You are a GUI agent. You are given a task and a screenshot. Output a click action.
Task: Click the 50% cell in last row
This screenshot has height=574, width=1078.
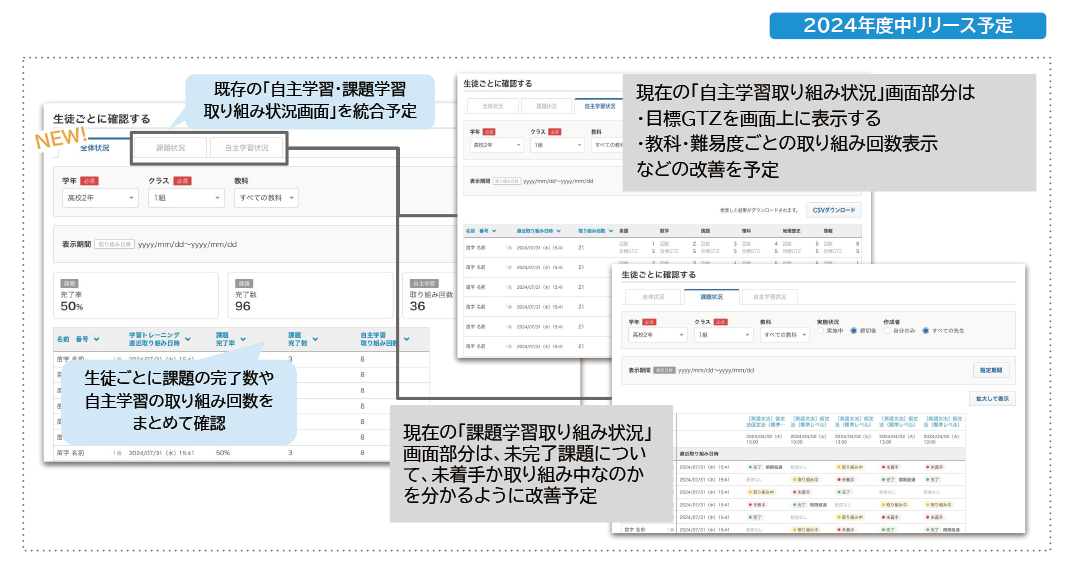click(223, 453)
